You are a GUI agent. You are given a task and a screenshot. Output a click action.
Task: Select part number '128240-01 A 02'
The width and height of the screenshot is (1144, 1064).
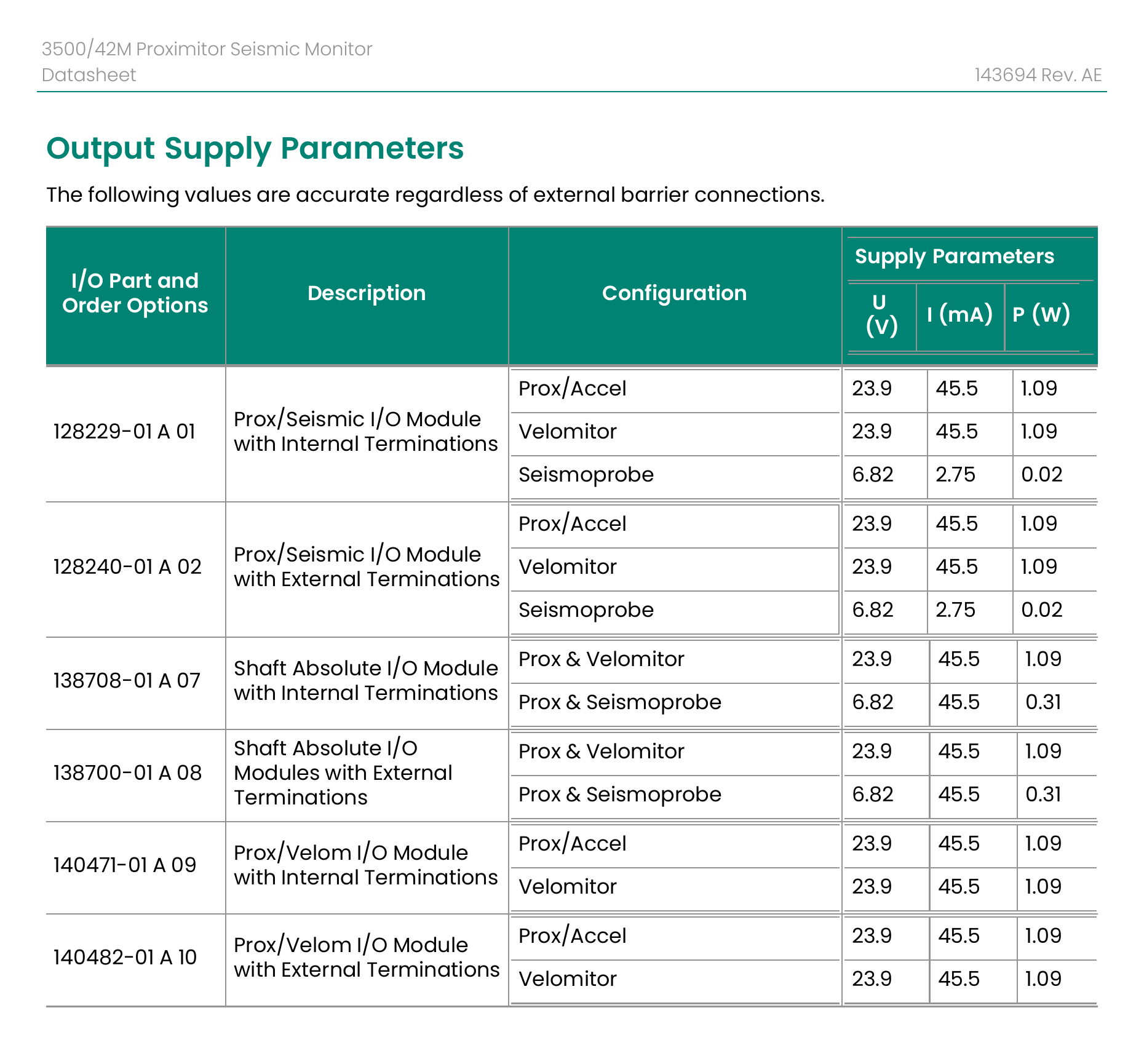click(127, 567)
